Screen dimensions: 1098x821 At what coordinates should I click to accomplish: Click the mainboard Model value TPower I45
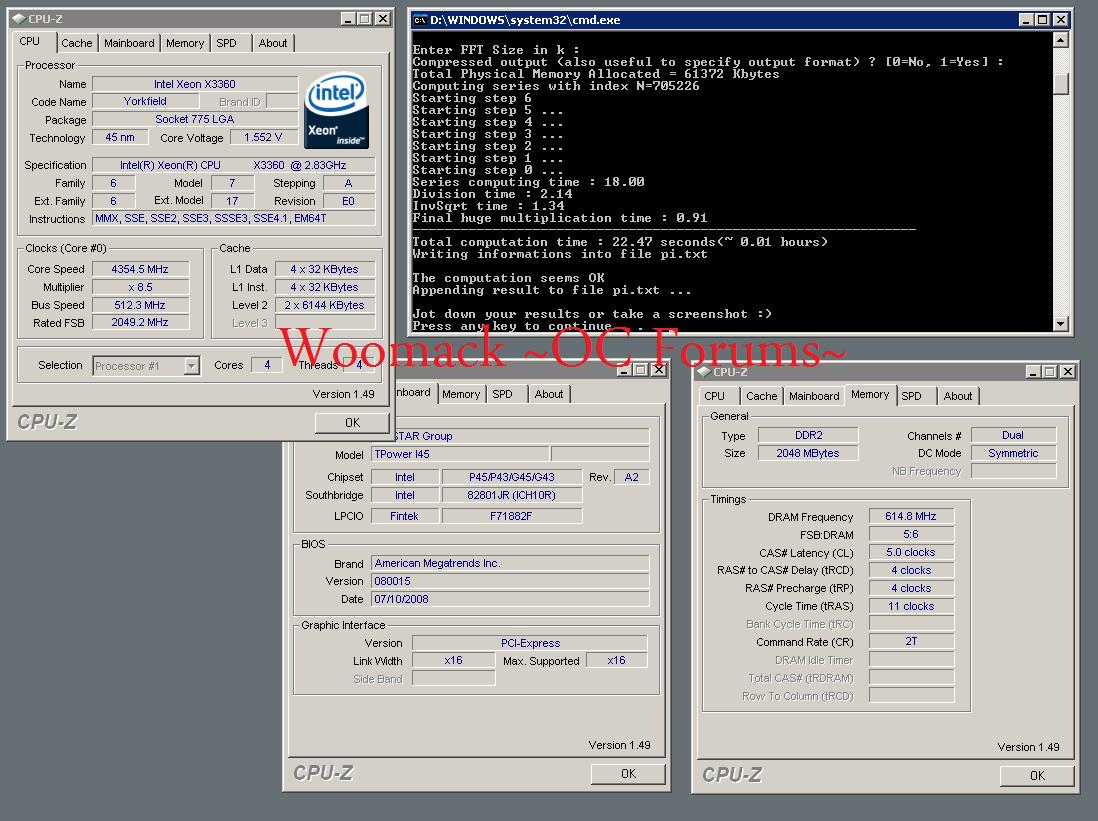pos(460,454)
